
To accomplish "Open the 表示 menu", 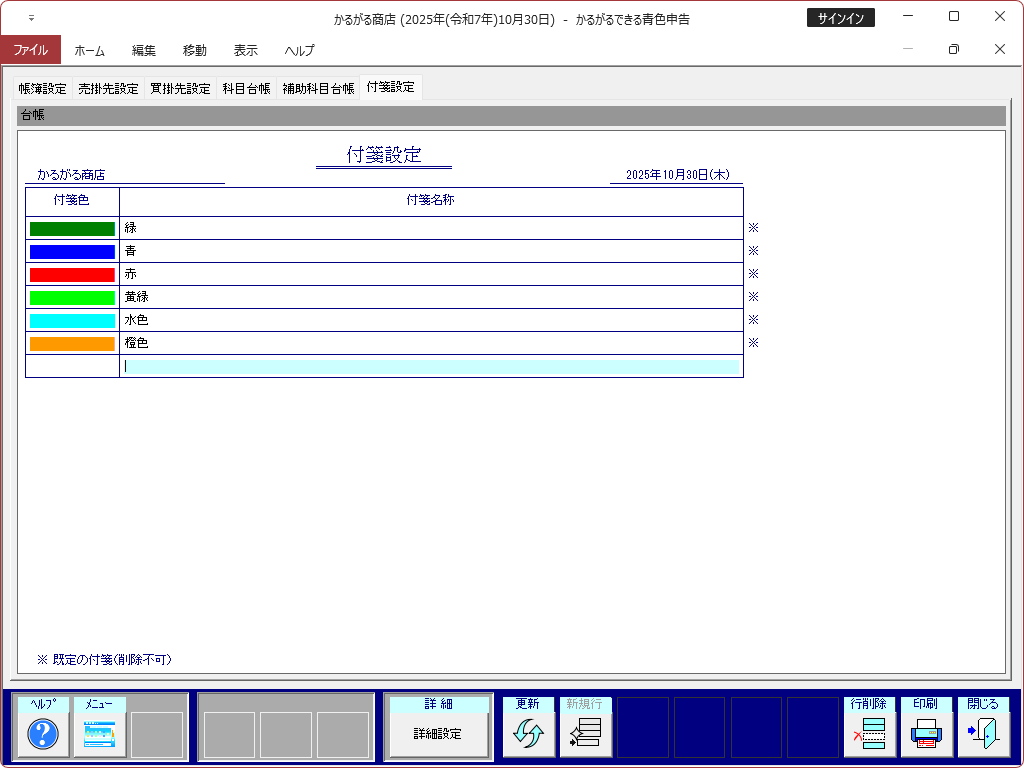I will tap(245, 50).
